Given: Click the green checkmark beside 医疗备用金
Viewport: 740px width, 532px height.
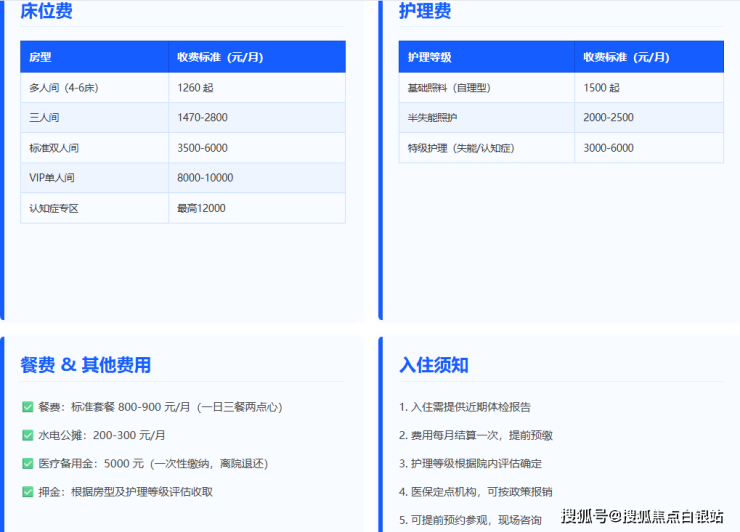Looking at the screenshot, I should coord(28,464).
